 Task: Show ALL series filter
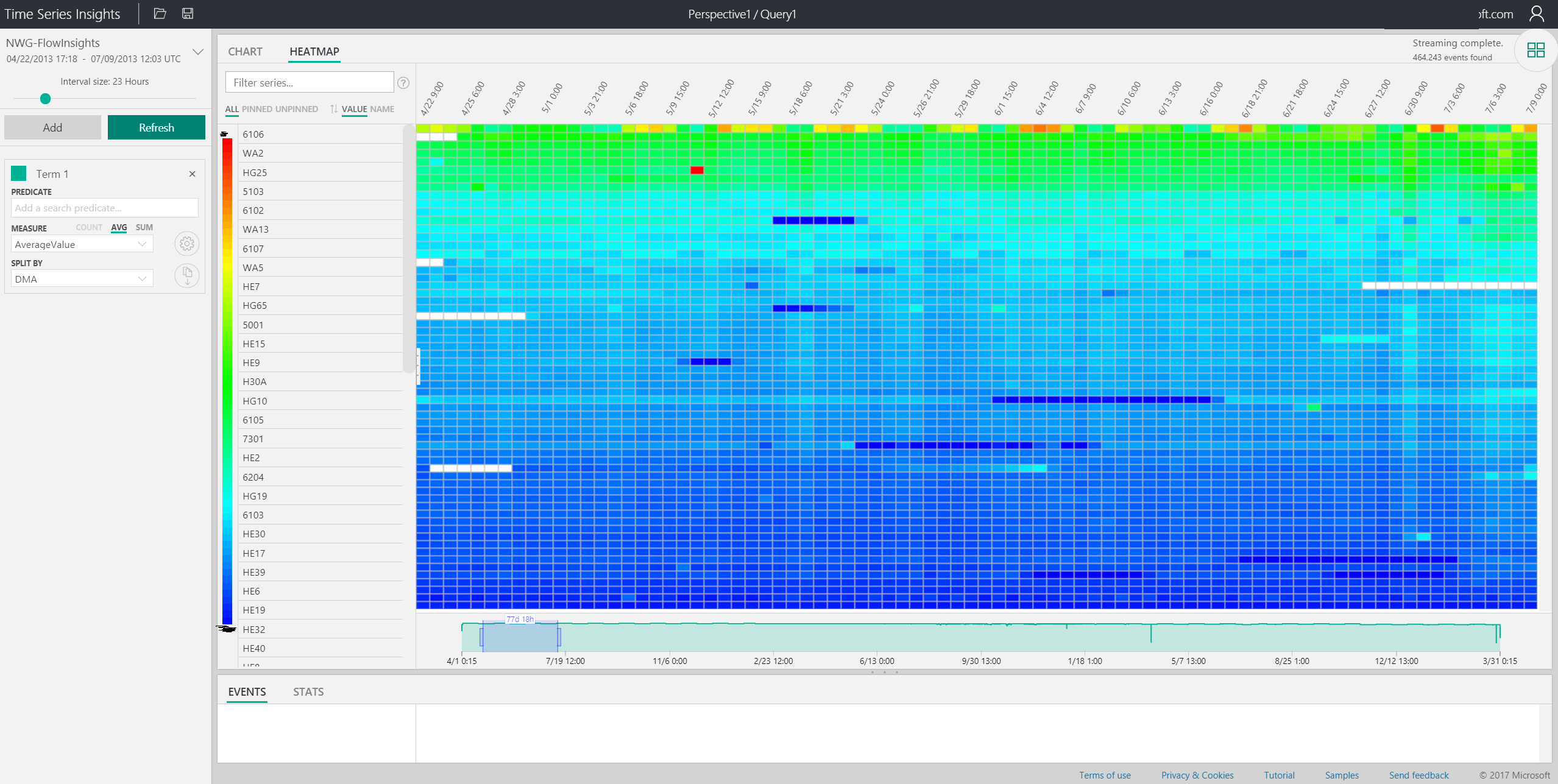tap(232, 109)
